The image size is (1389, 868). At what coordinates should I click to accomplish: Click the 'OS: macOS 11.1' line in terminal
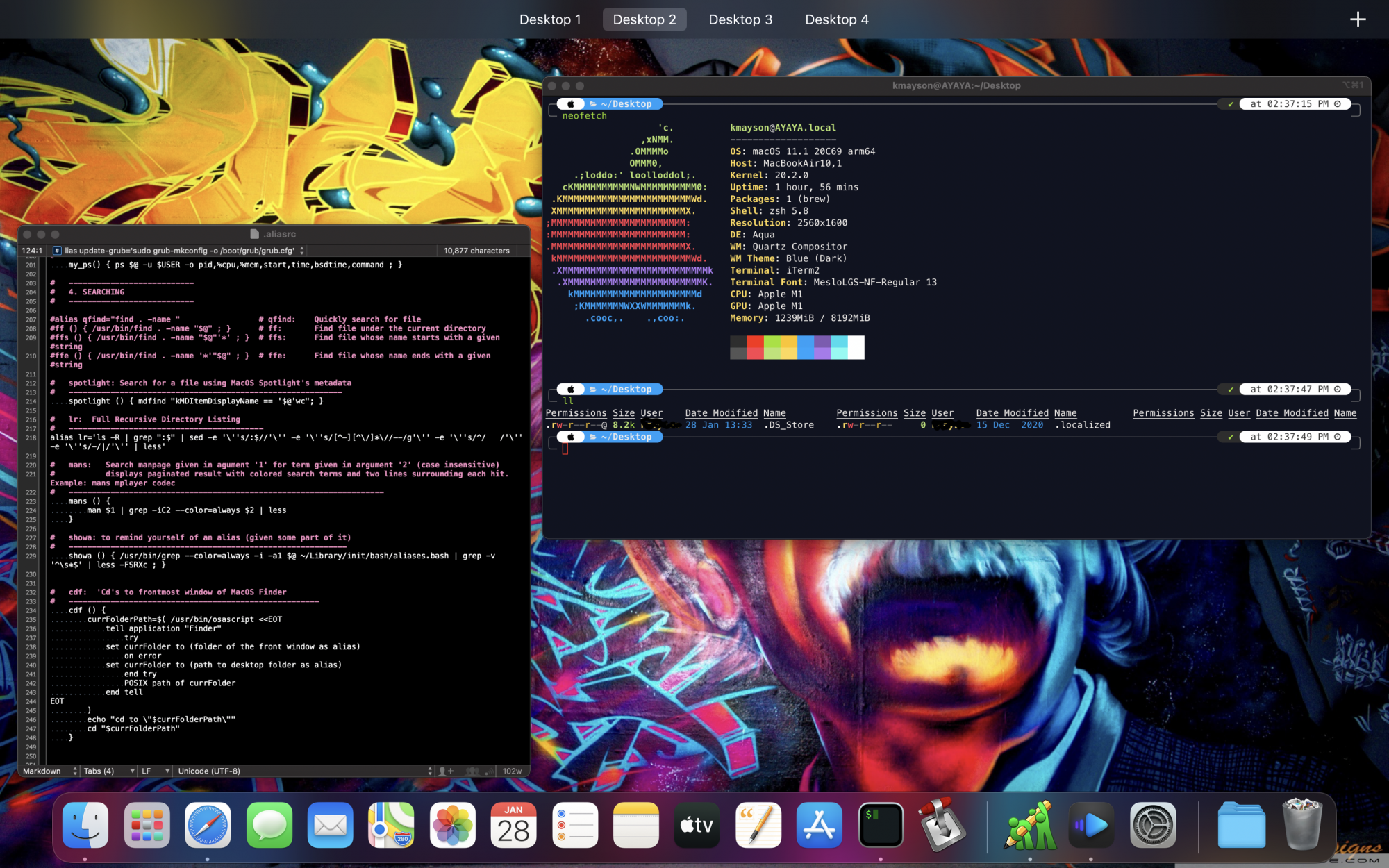802,151
